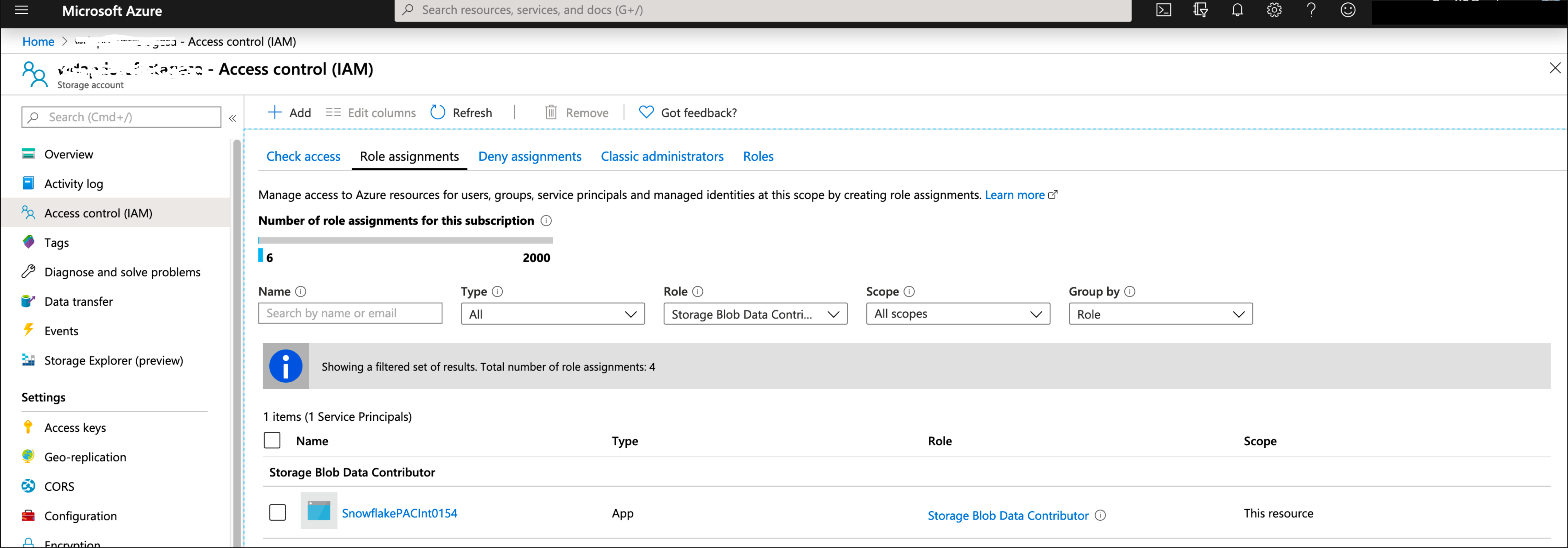
Task: Open the hamburger portal menu
Action: (x=21, y=10)
